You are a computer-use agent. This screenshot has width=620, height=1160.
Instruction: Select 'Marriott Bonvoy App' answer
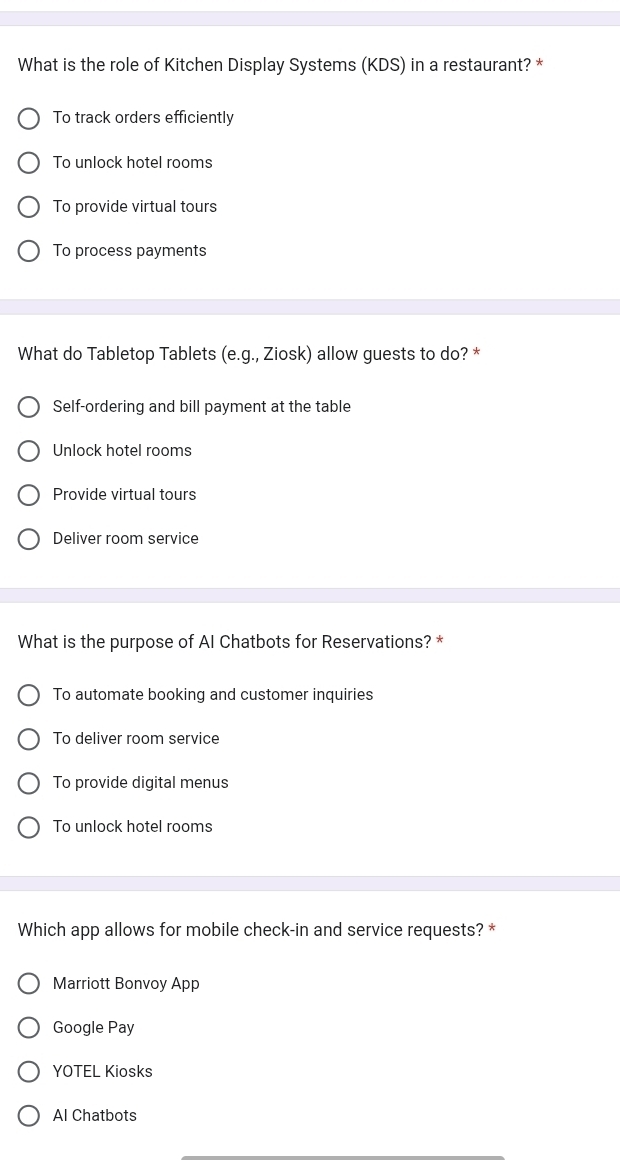click(30, 984)
